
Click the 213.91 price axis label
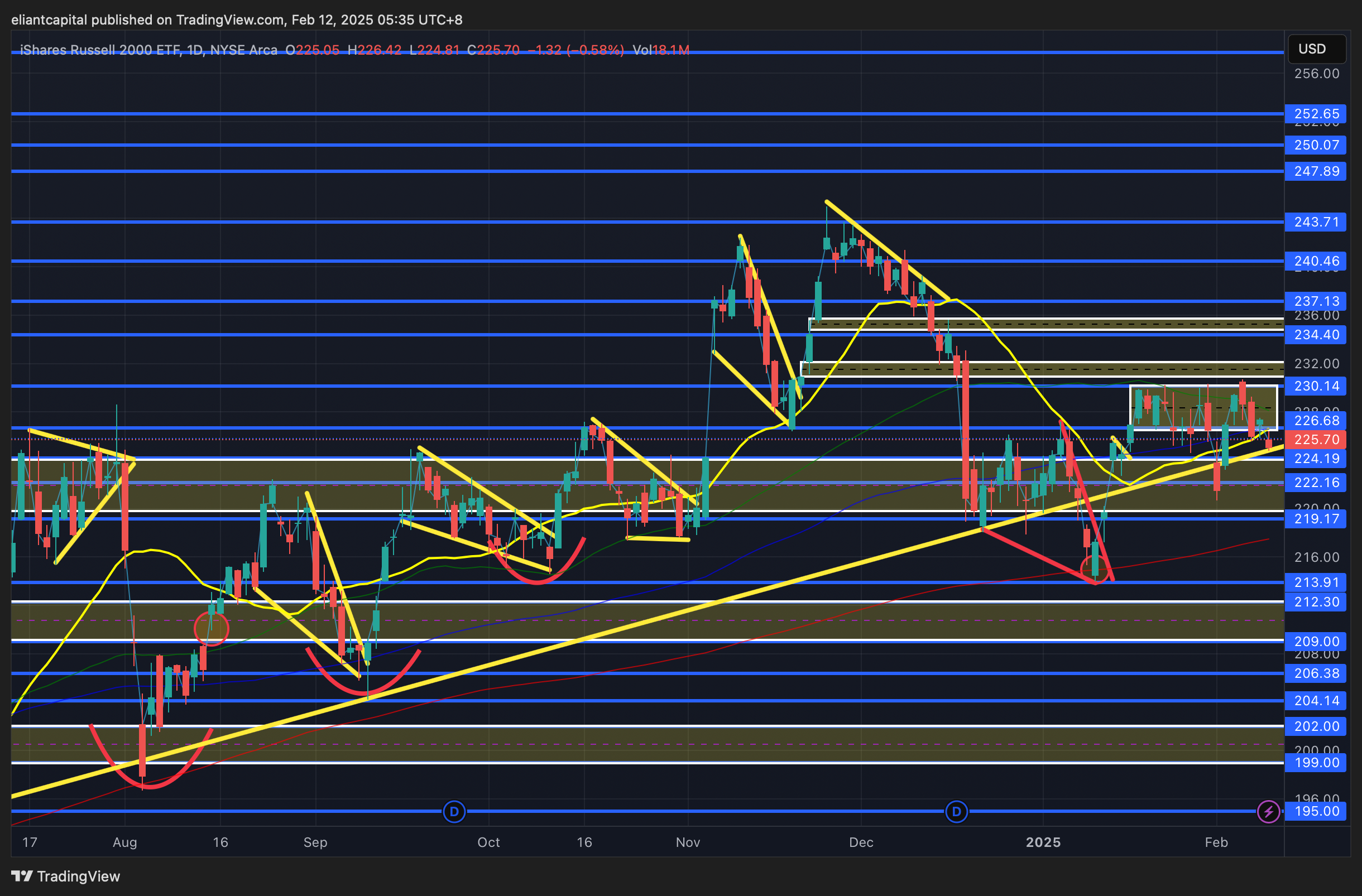click(x=1316, y=582)
